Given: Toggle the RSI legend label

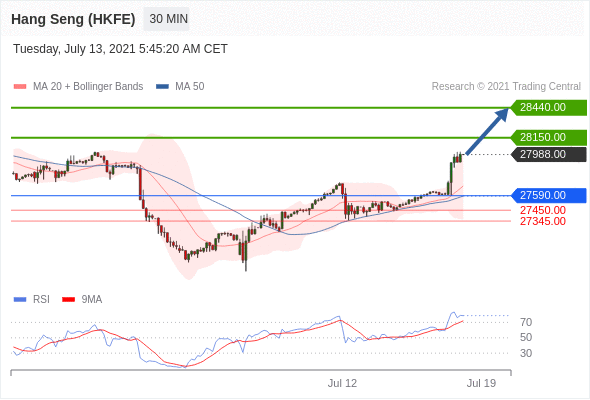Looking at the screenshot, I should click(x=41, y=300).
